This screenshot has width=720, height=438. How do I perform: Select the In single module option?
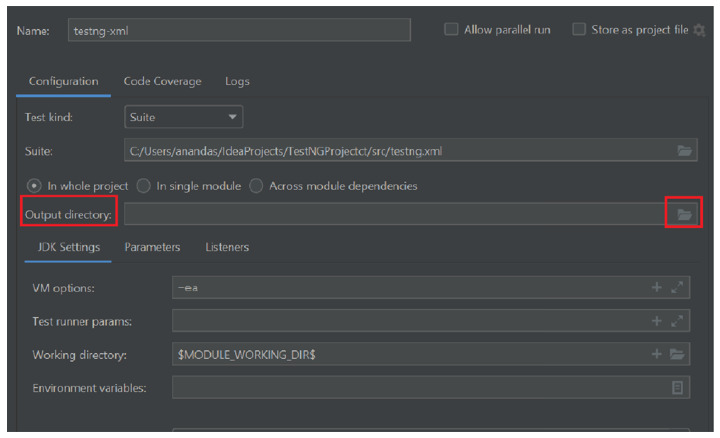(144, 185)
